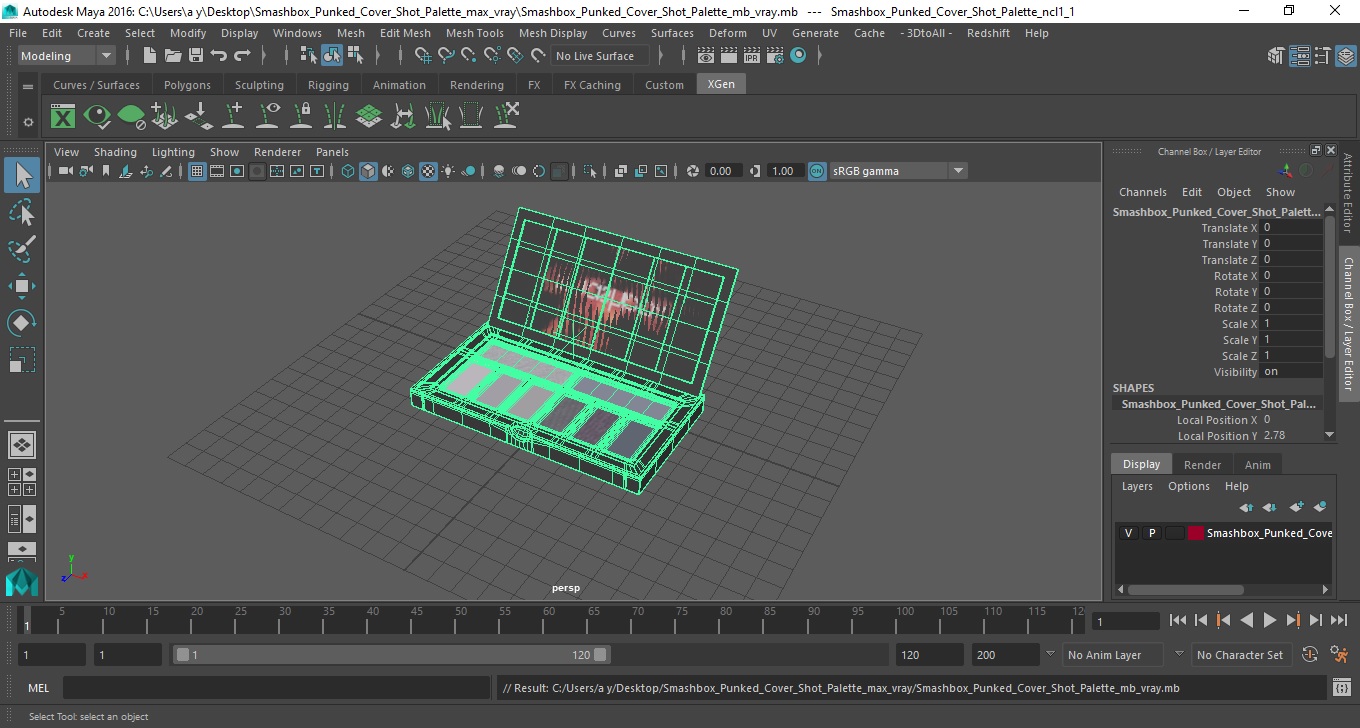
Task: Click the XGen lock guide shelf icon
Action: click(x=301, y=116)
